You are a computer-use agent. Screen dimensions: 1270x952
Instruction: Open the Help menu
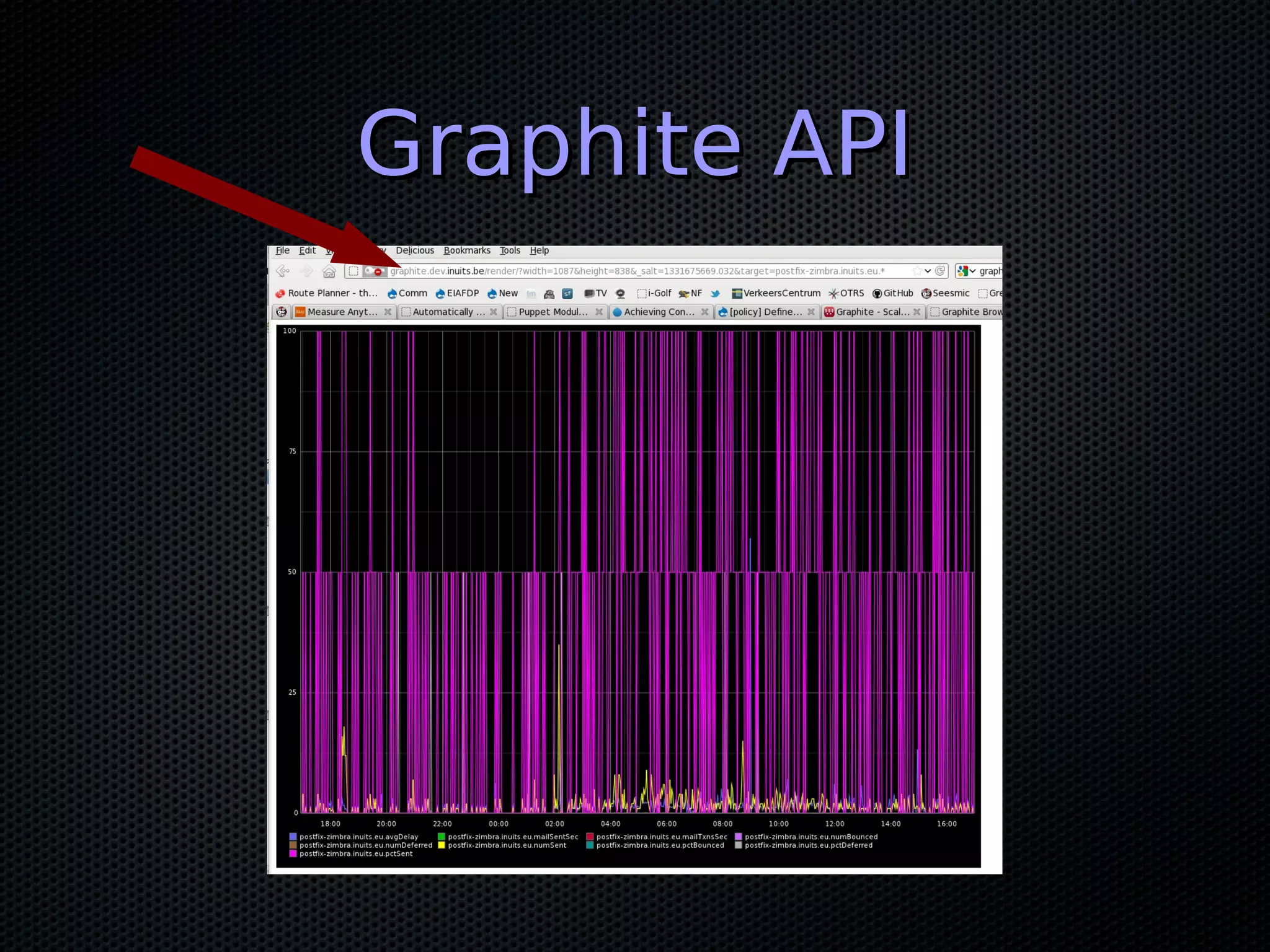coord(540,250)
